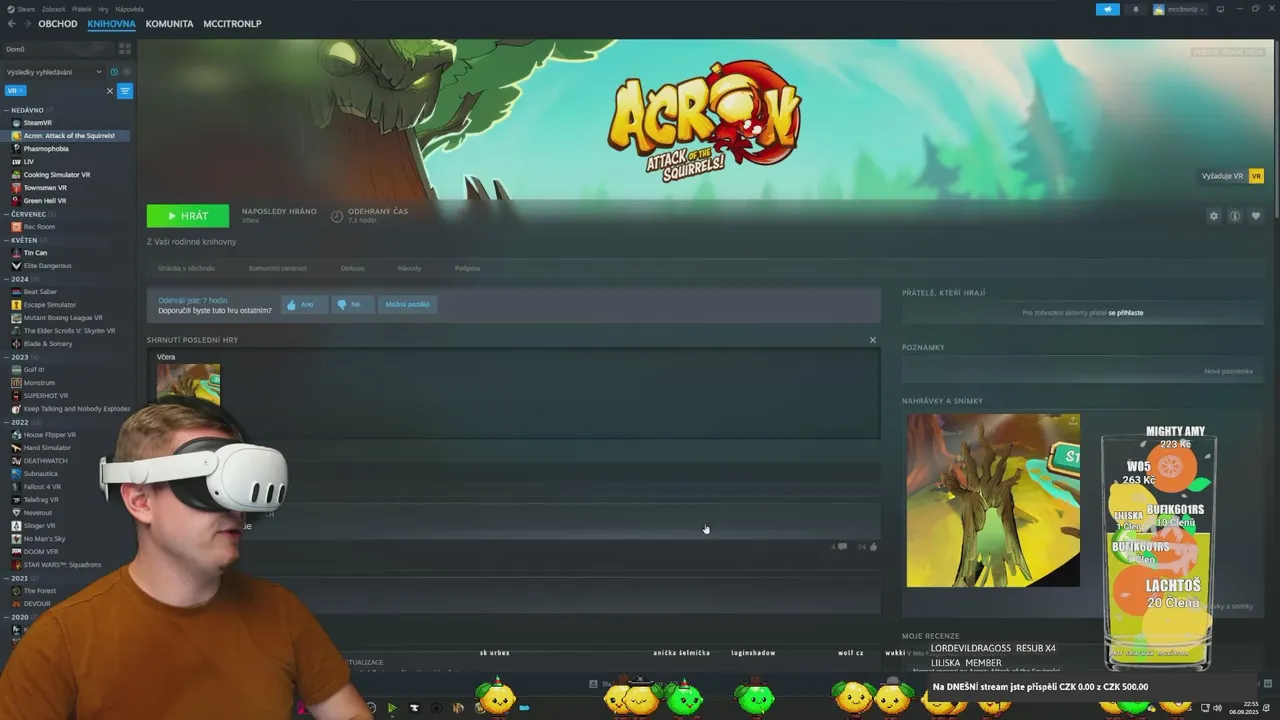Open the collections grid view icon
Viewport: 1280px width, 720px height.
[124, 48]
